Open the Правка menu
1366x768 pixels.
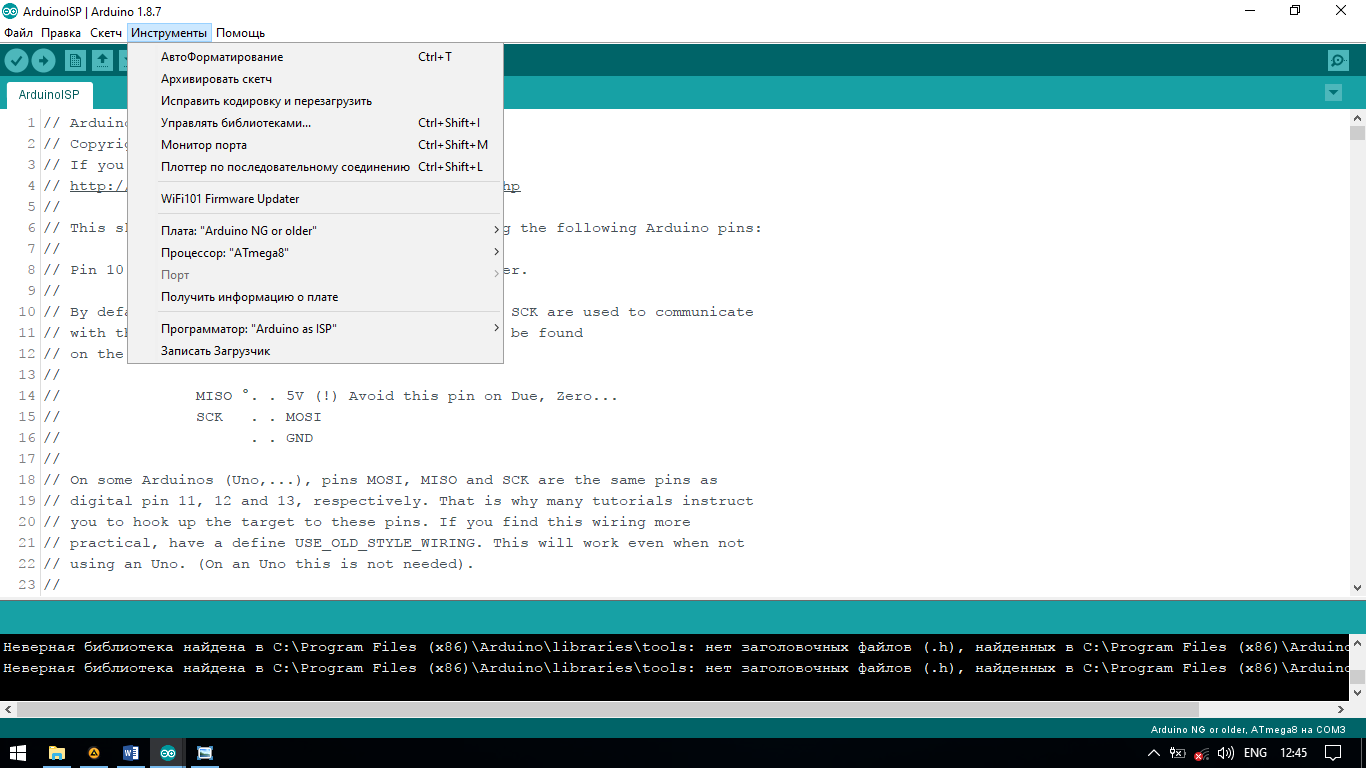coord(61,33)
